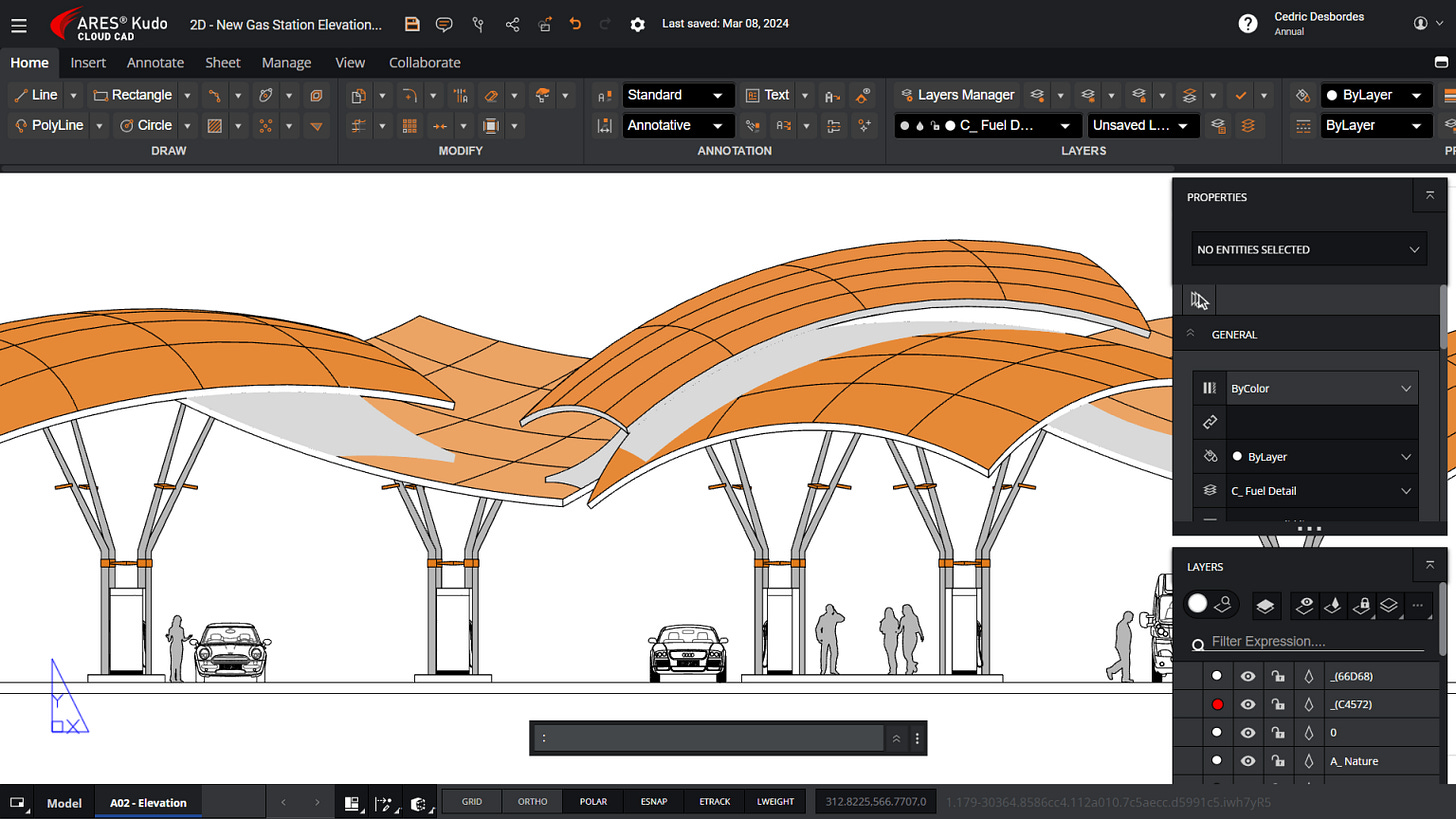1456x819 pixels.
Task: Select the Hatch tool icon
Action: [214, 126]
